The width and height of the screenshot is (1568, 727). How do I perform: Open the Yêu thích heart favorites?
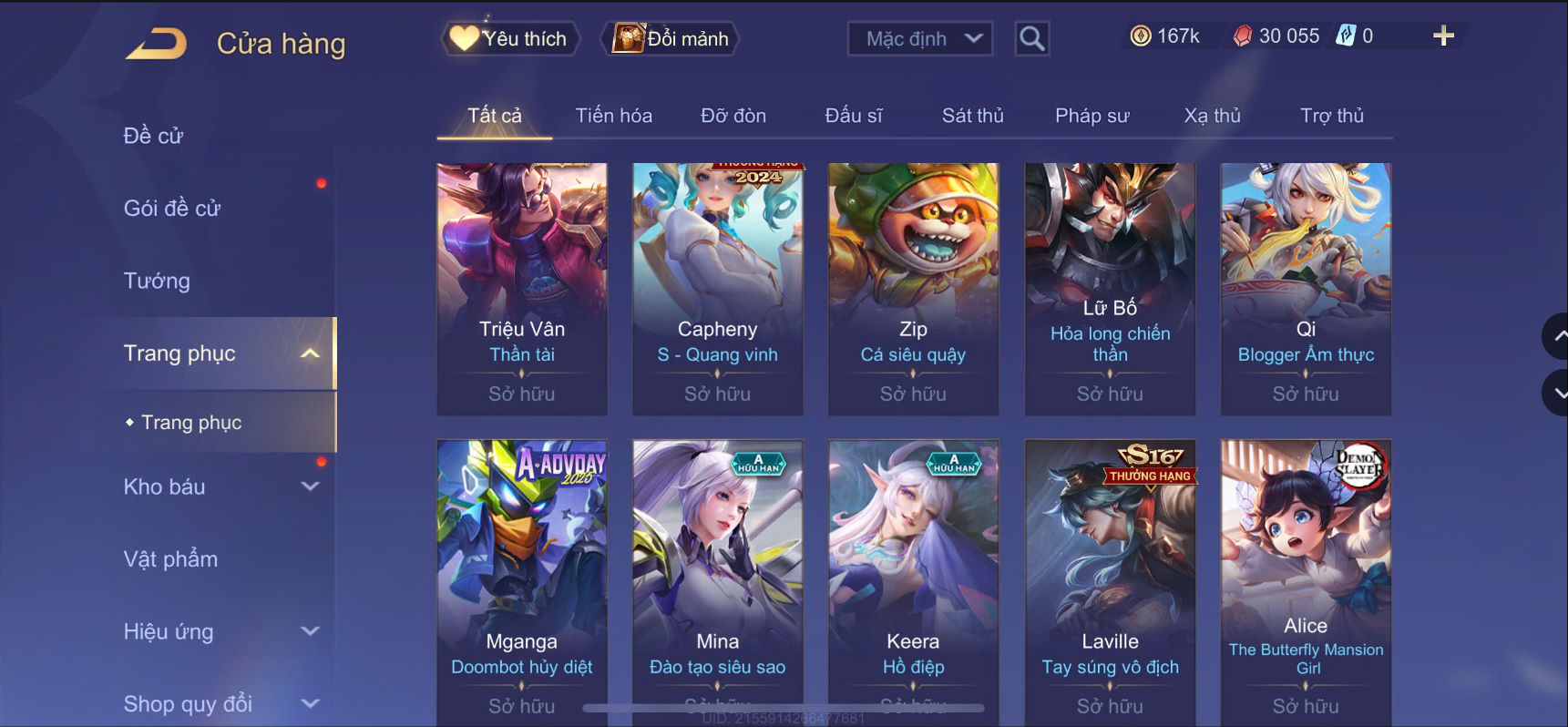510,38
